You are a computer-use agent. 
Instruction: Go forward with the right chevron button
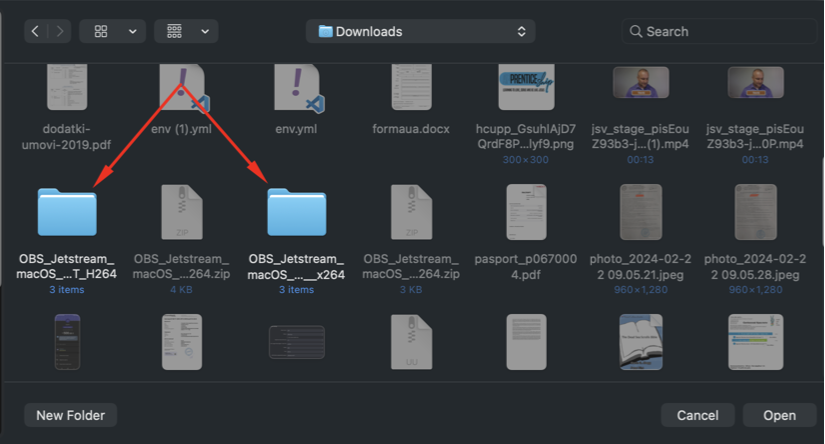click(59, 32)
